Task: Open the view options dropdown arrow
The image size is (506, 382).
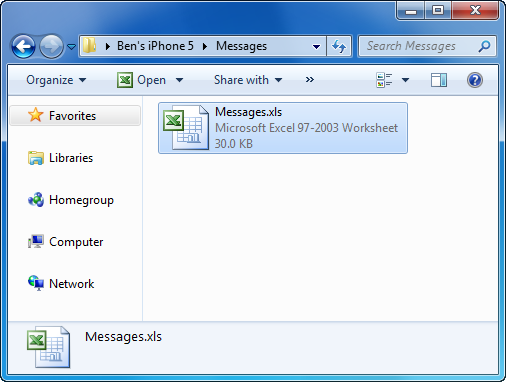Action: point(405,80)
